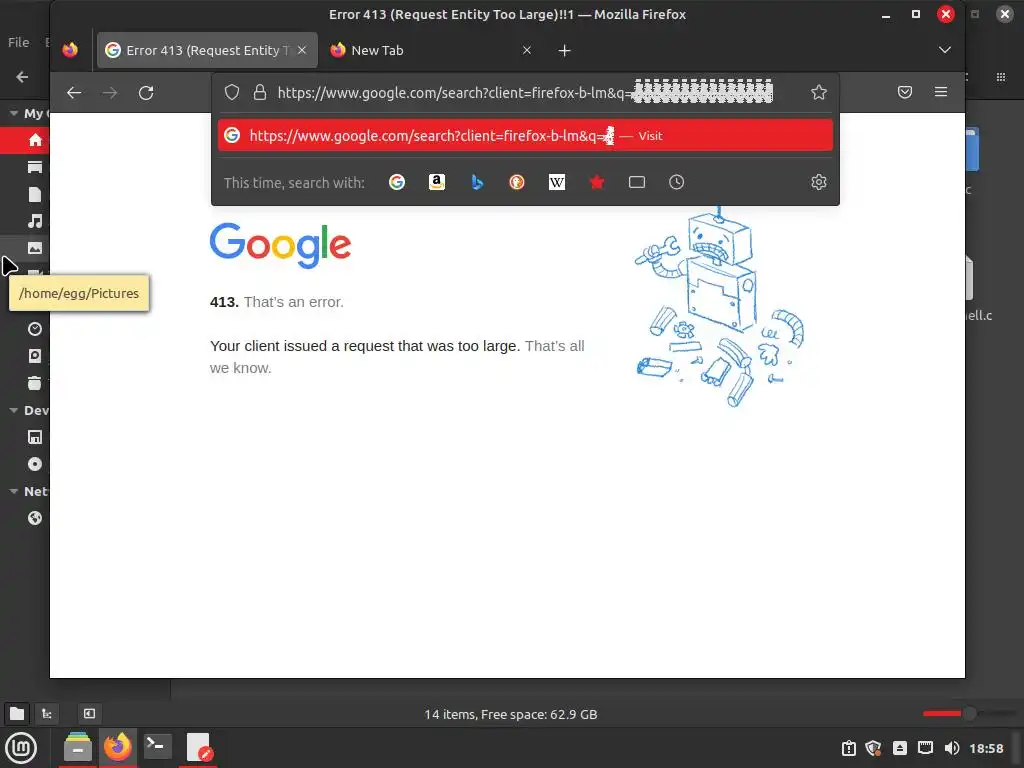Screen dimensions: 1024x768
Task: Open Recent in file manager sidebar
Action: pos(35,329)
